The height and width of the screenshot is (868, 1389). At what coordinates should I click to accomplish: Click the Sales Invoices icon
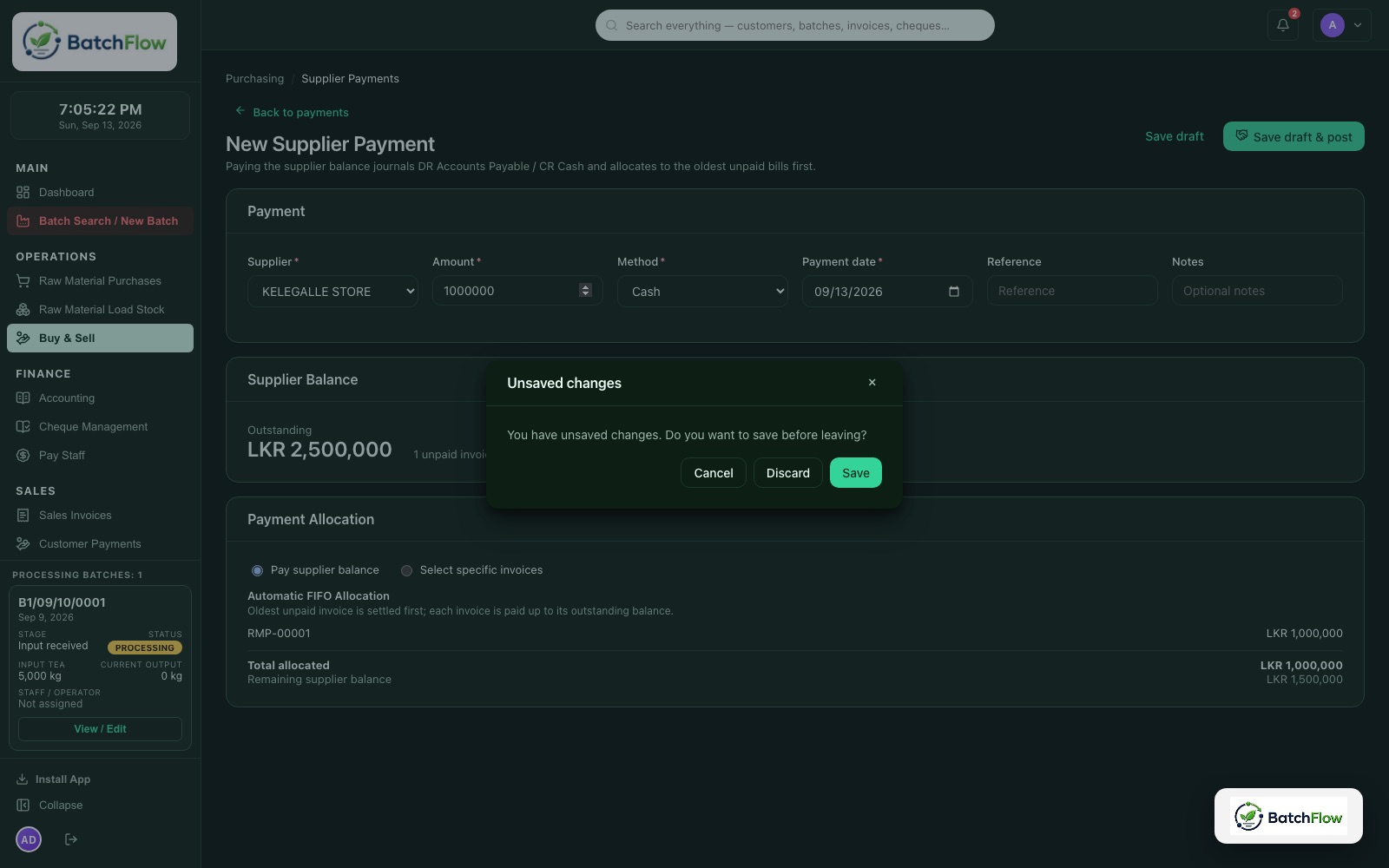(x=23, y=515)
